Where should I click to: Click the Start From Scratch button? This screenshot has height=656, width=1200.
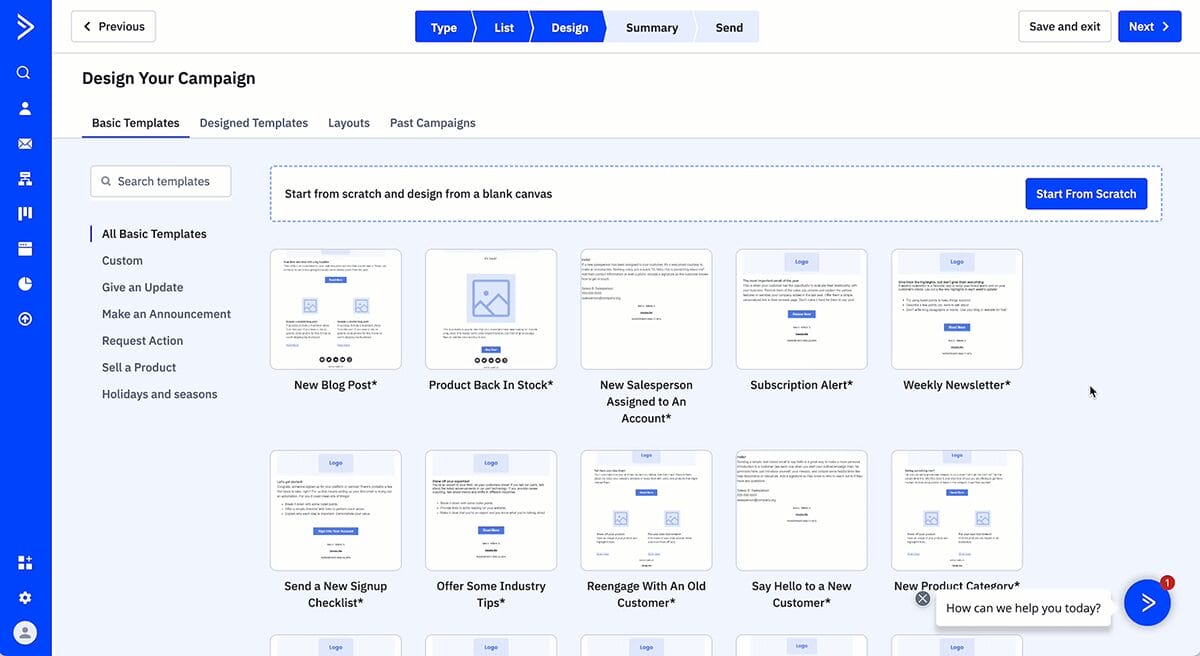click(x=1086, y=194)
